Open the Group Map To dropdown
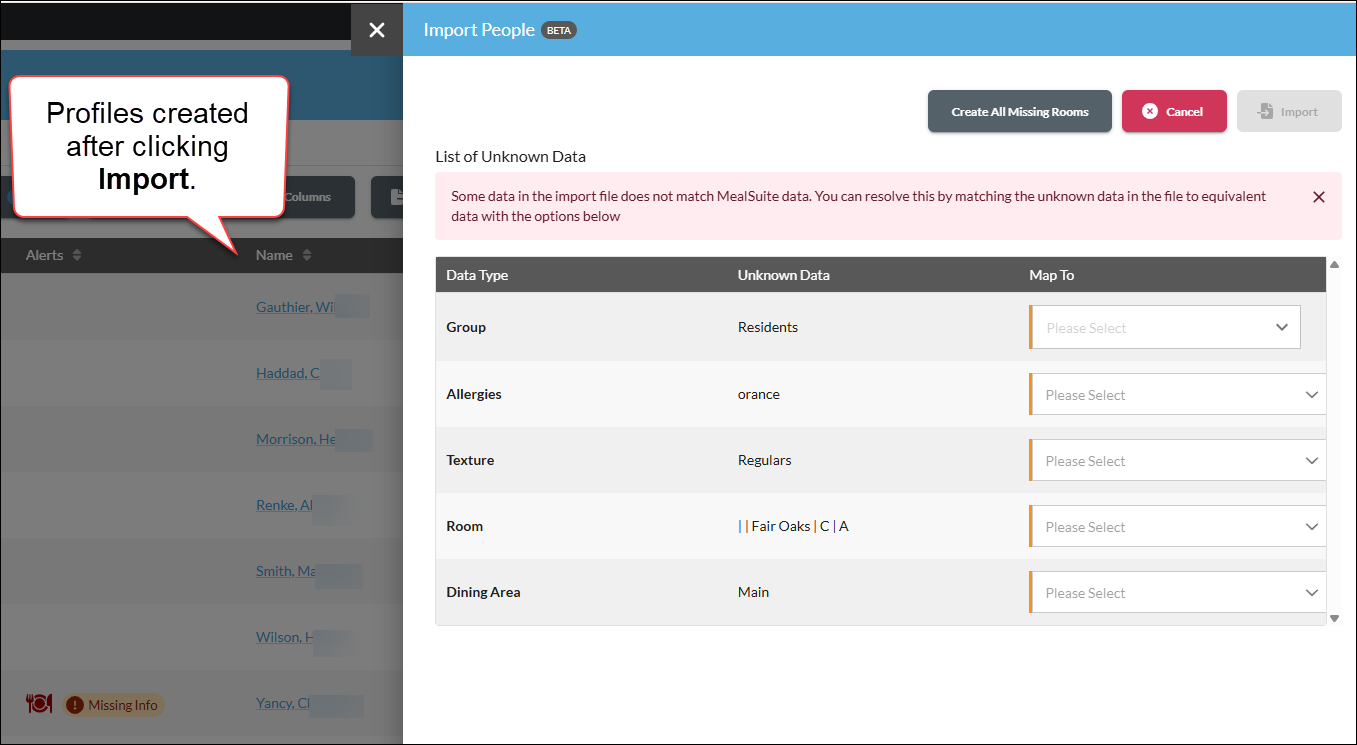Image resolution: width=1357 pixels, height=745 pixels. (1165, 327)
